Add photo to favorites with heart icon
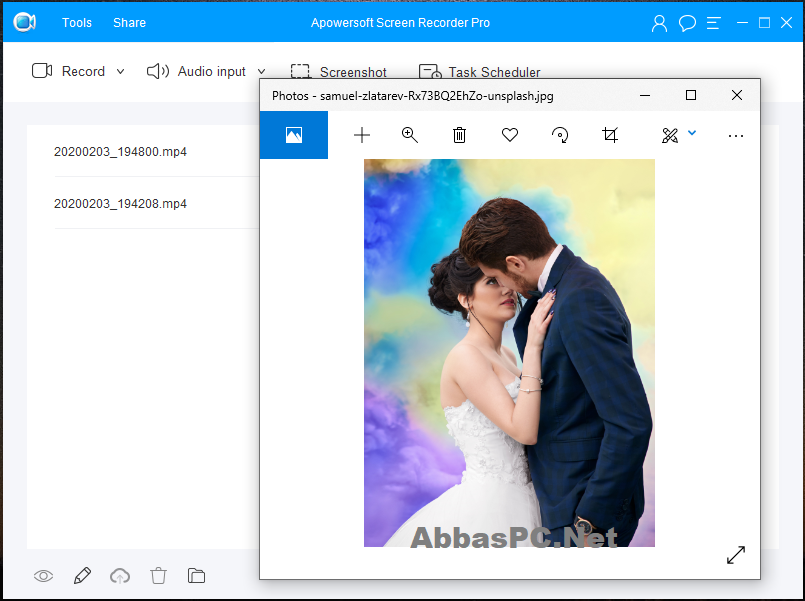 [x=510, y=135]
